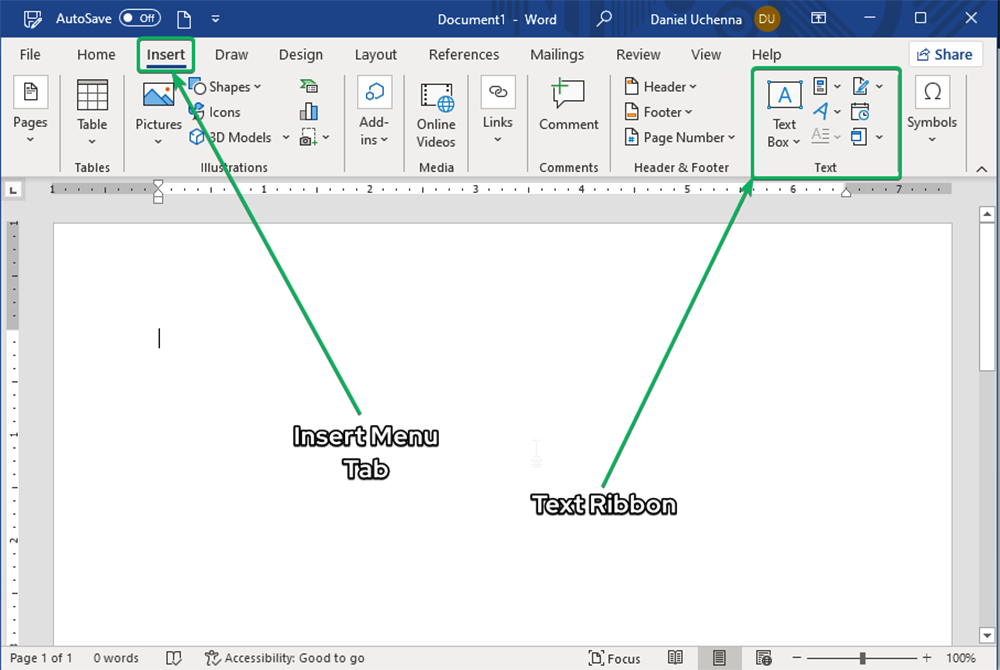Open the search magnifier in the title bar
The height and width of the screenshot is (670, 1000).
[x=604, y=18]
